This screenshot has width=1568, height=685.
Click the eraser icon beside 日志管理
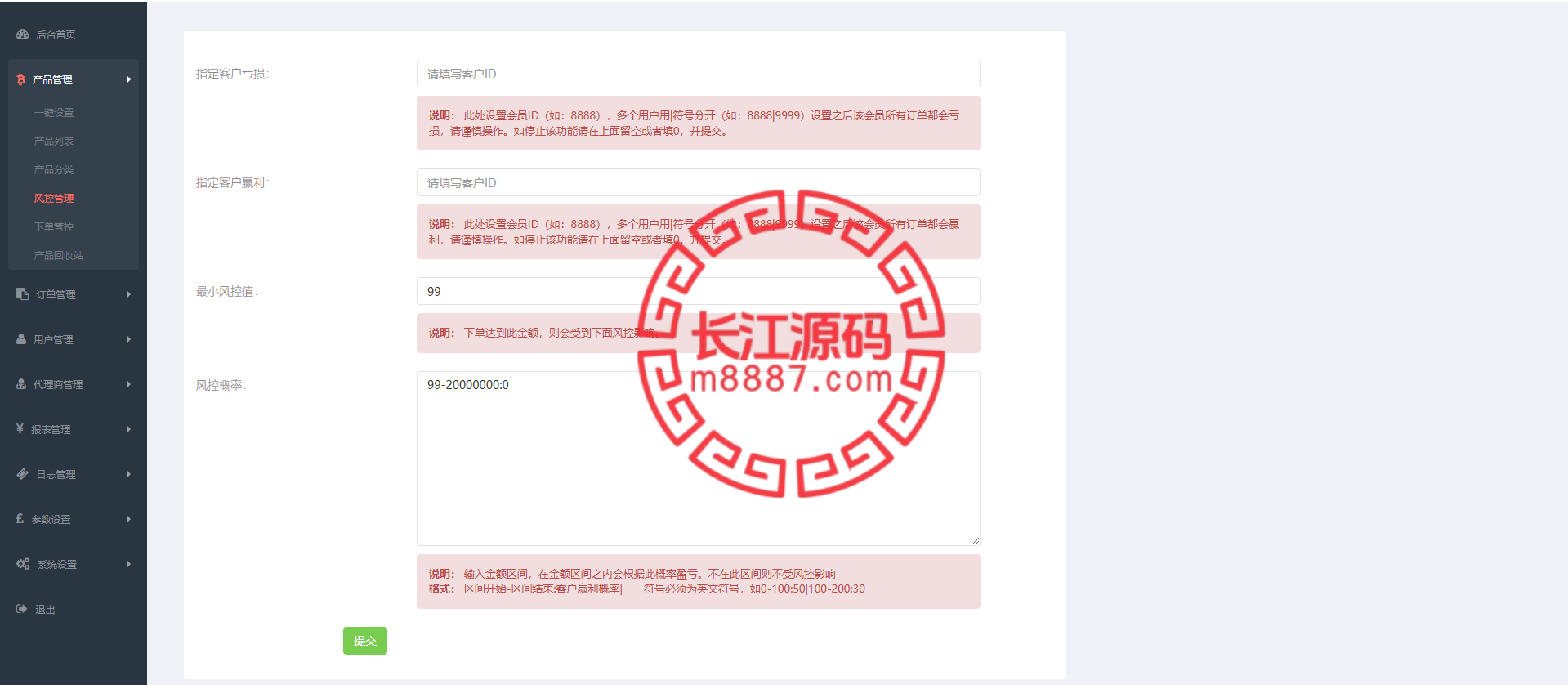click(23, 474)
